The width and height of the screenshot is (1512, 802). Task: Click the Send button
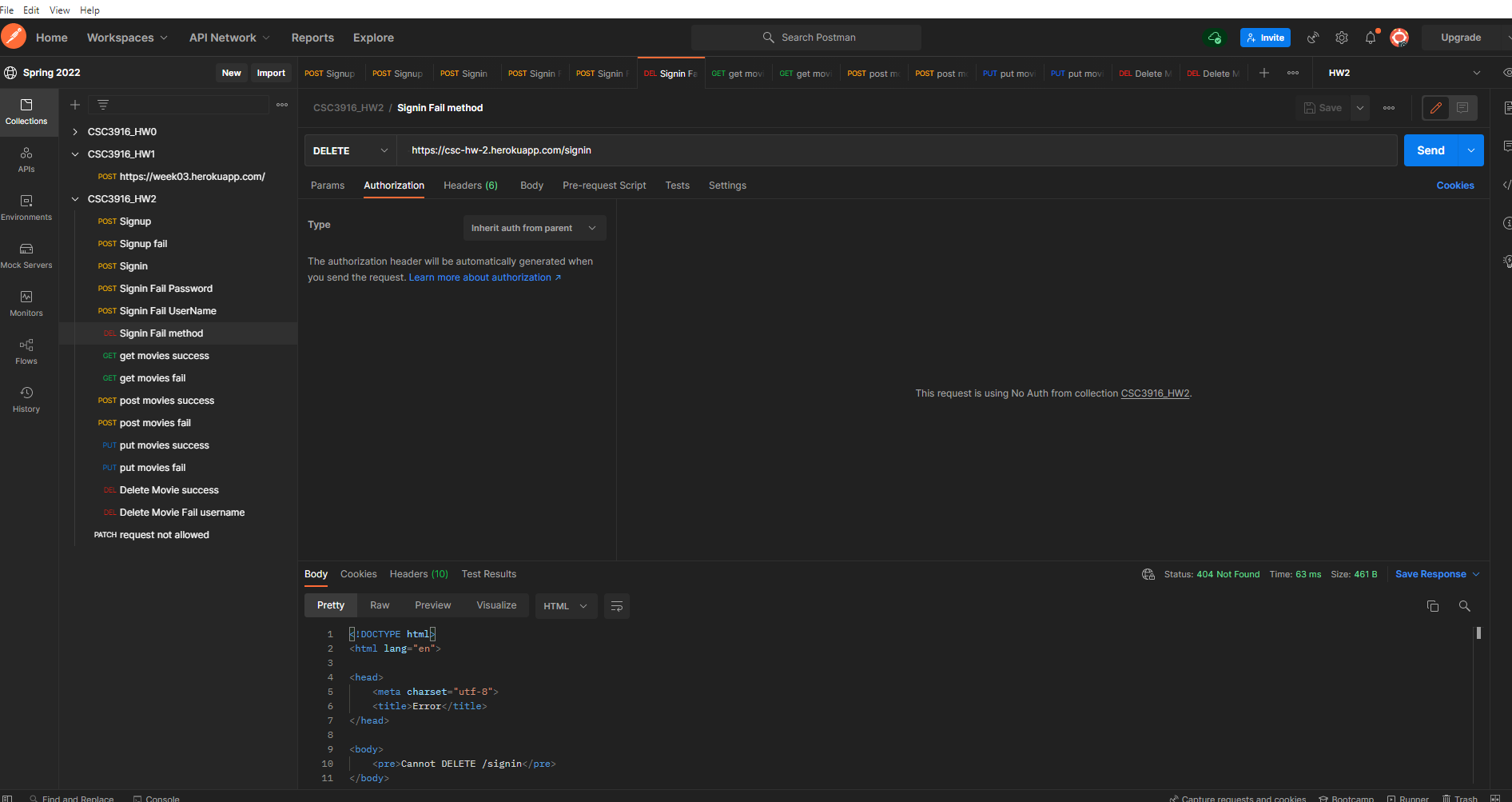1430,150
